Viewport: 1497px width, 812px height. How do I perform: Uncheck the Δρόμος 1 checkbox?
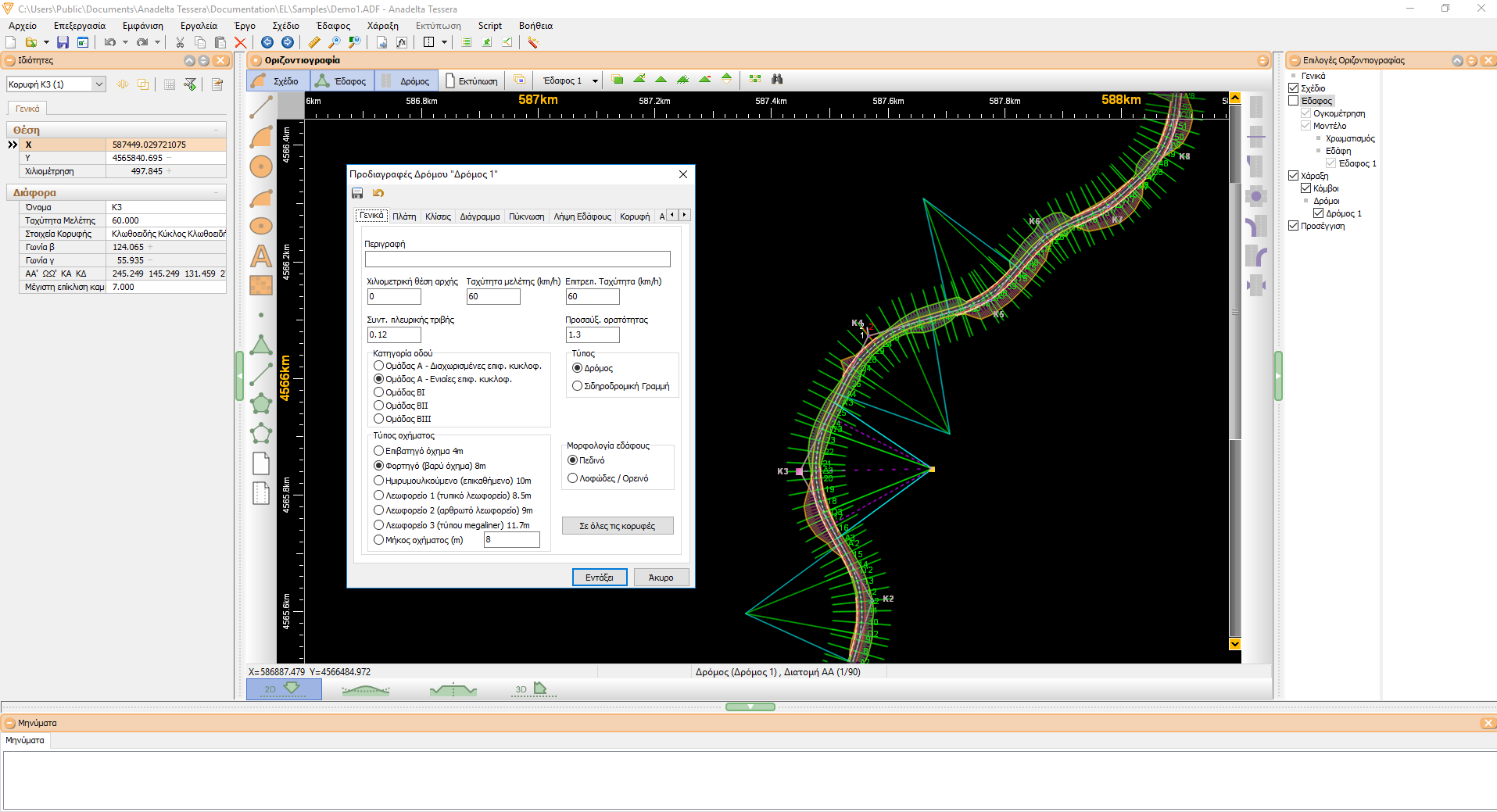1319,213
